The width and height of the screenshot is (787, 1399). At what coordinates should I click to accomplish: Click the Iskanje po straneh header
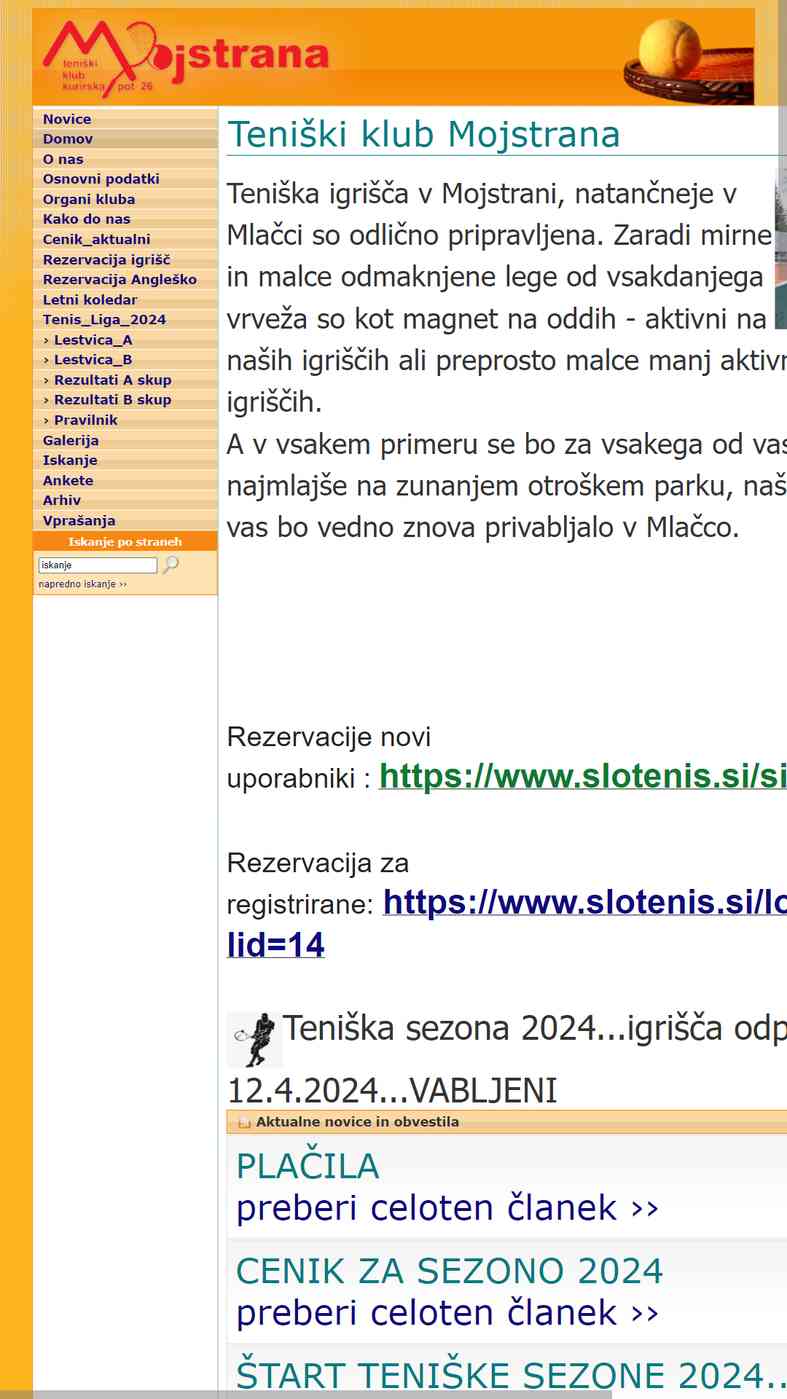[x=125, y=542]
